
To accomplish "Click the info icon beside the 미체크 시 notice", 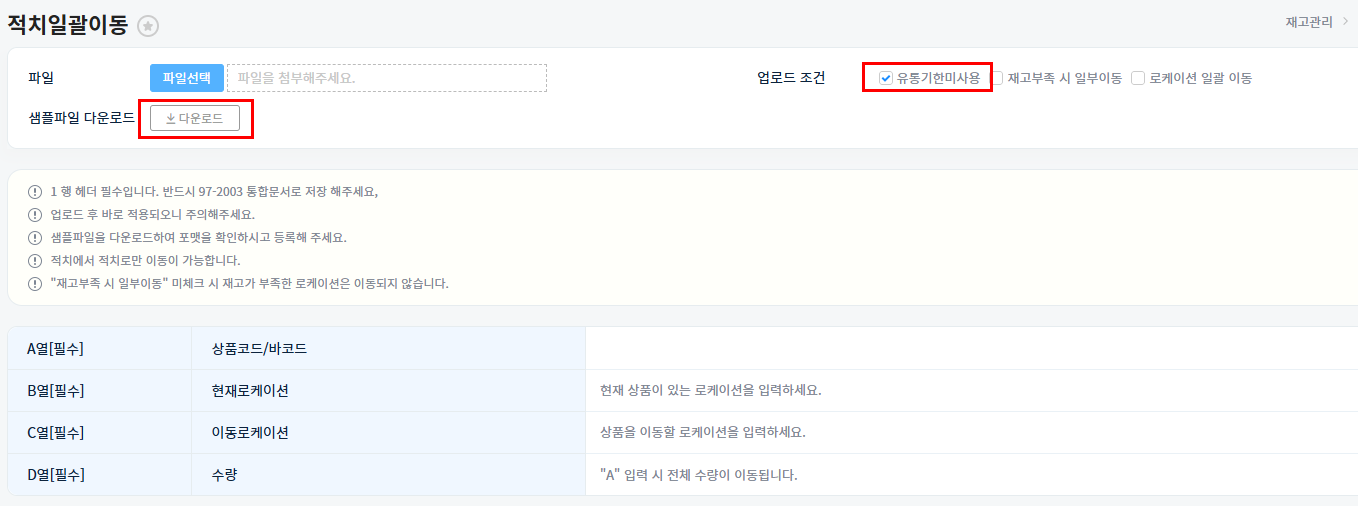I will point(35,284).
